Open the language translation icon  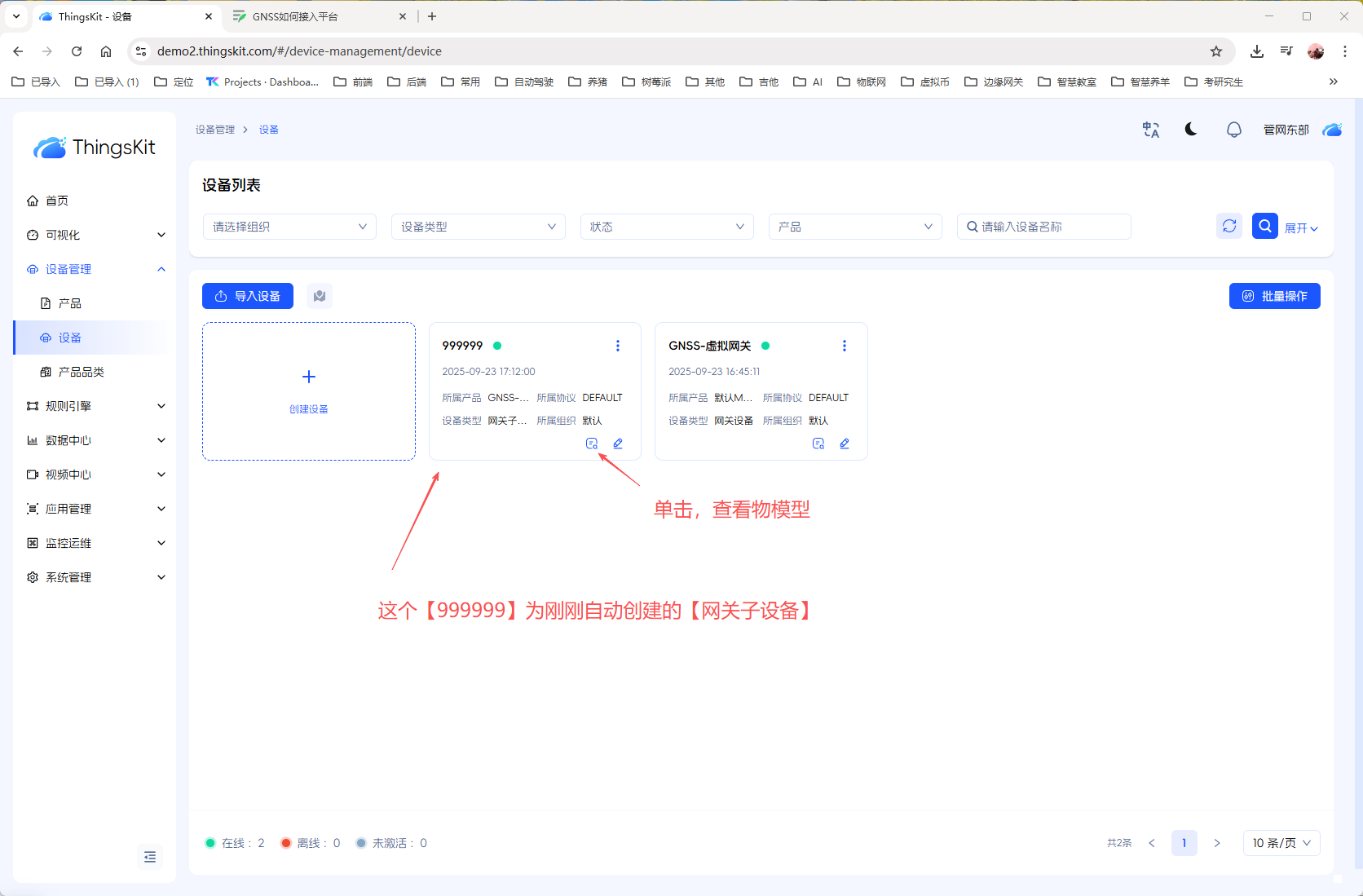pos(1151,130)
